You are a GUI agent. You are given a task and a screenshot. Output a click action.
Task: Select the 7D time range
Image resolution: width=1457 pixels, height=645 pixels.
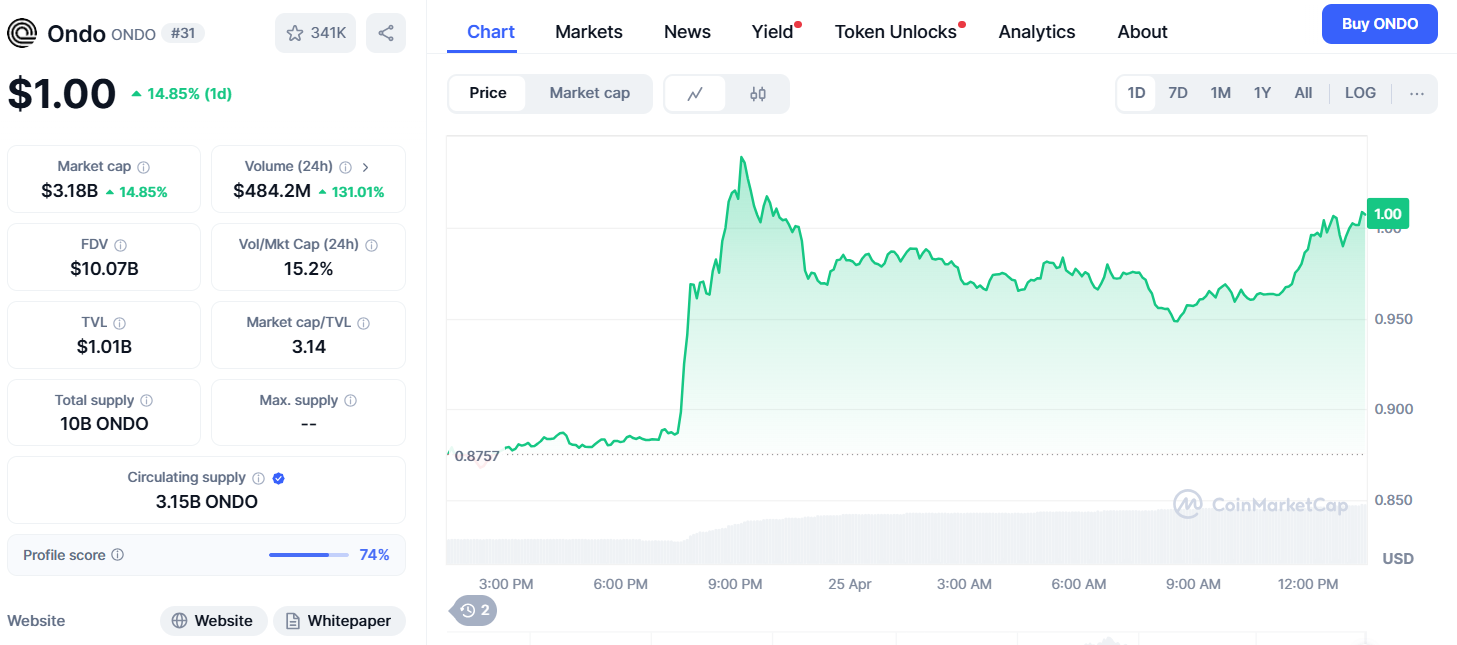tap(1178, 93)
